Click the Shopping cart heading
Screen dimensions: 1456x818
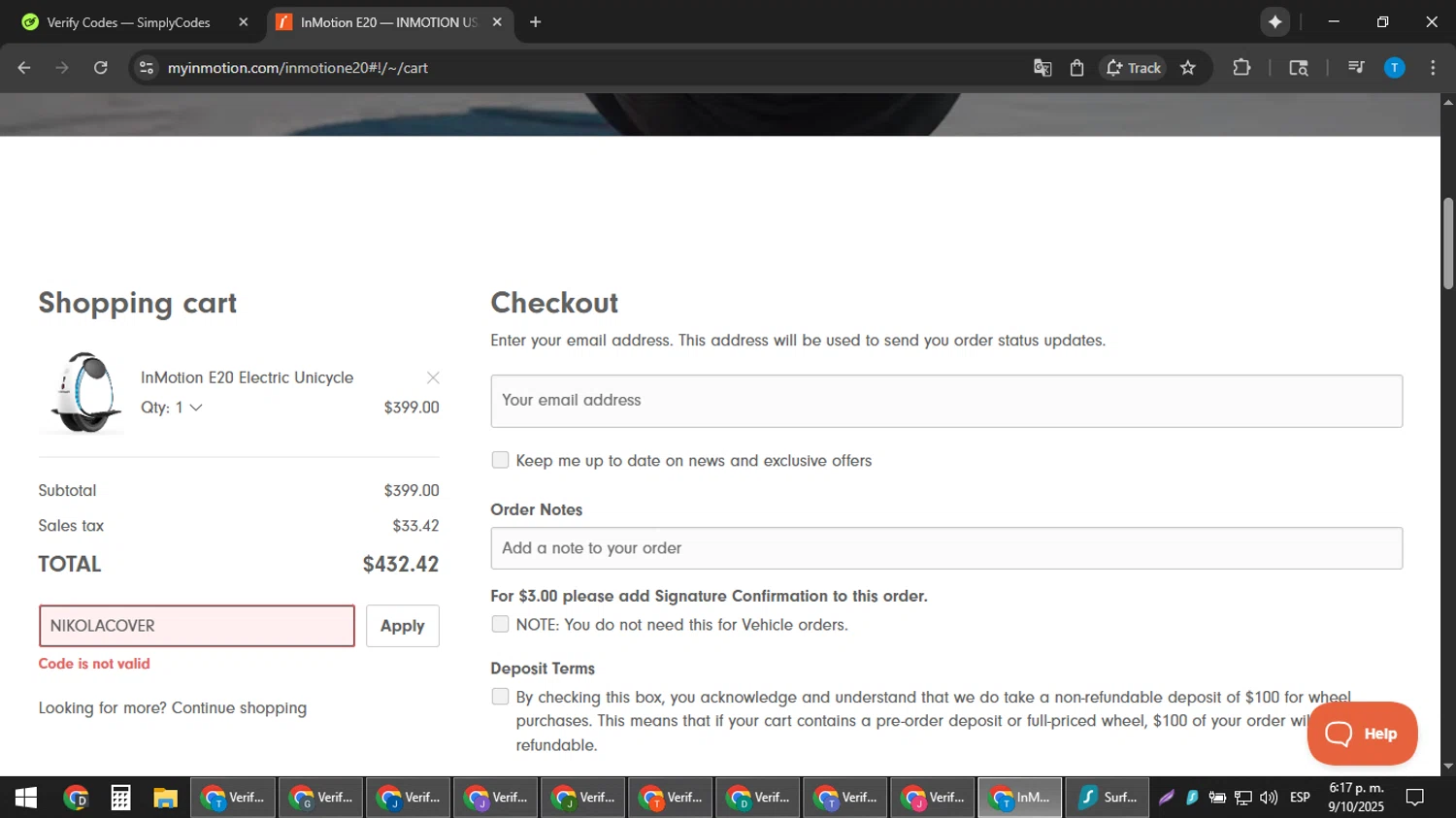pos(138,304)
